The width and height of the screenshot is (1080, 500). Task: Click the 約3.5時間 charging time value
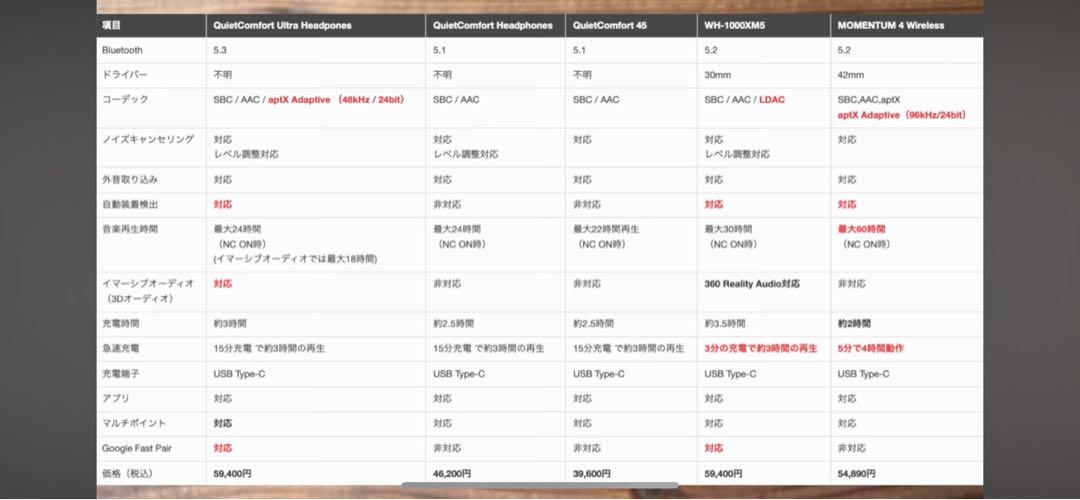pos(725,323)
